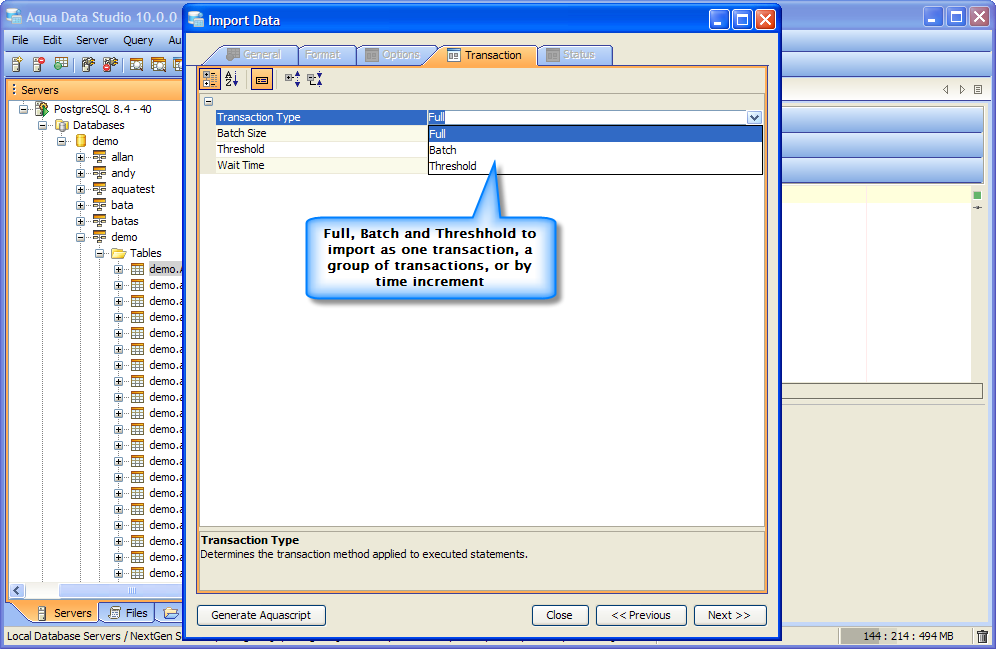Click the right tab navigation arrow behind dialog

[962, 90]
